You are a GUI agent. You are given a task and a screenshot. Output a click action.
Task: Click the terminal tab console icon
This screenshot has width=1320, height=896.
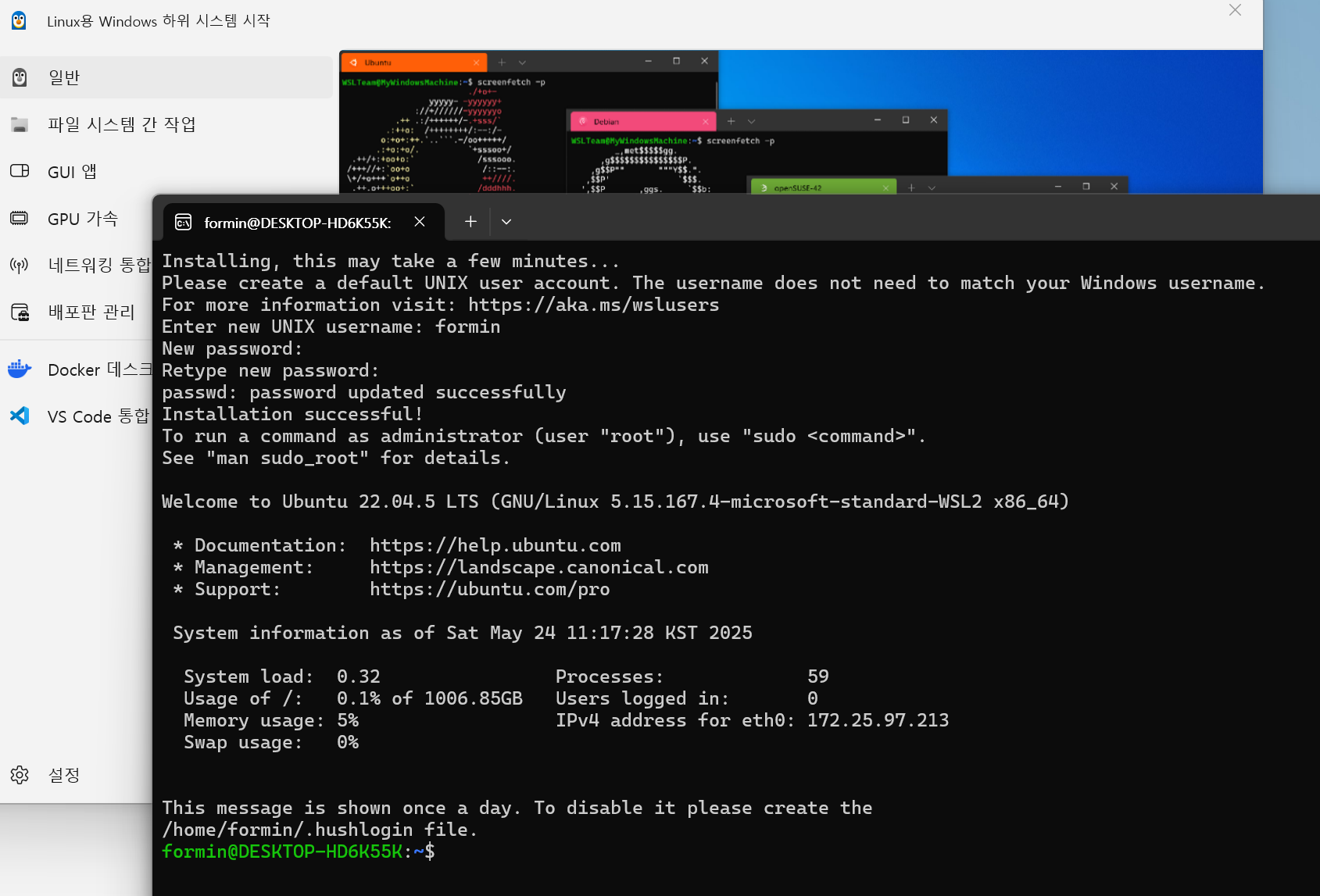[x=184, y=223]
